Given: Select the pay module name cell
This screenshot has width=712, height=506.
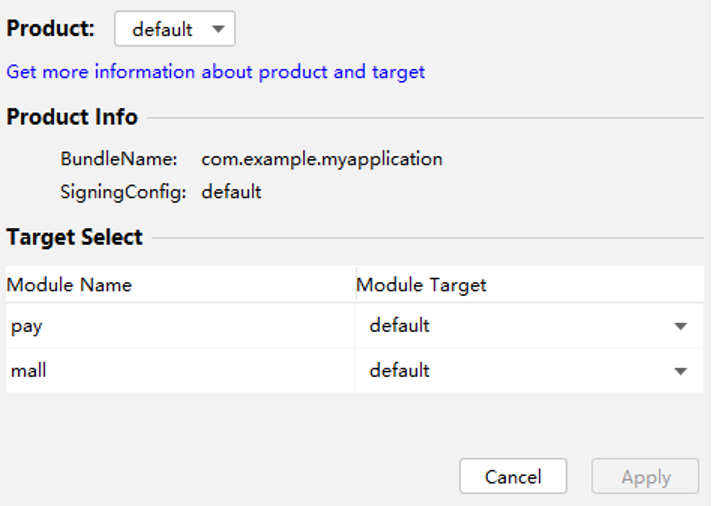Looking at the screenshot, I should [180, 326].
